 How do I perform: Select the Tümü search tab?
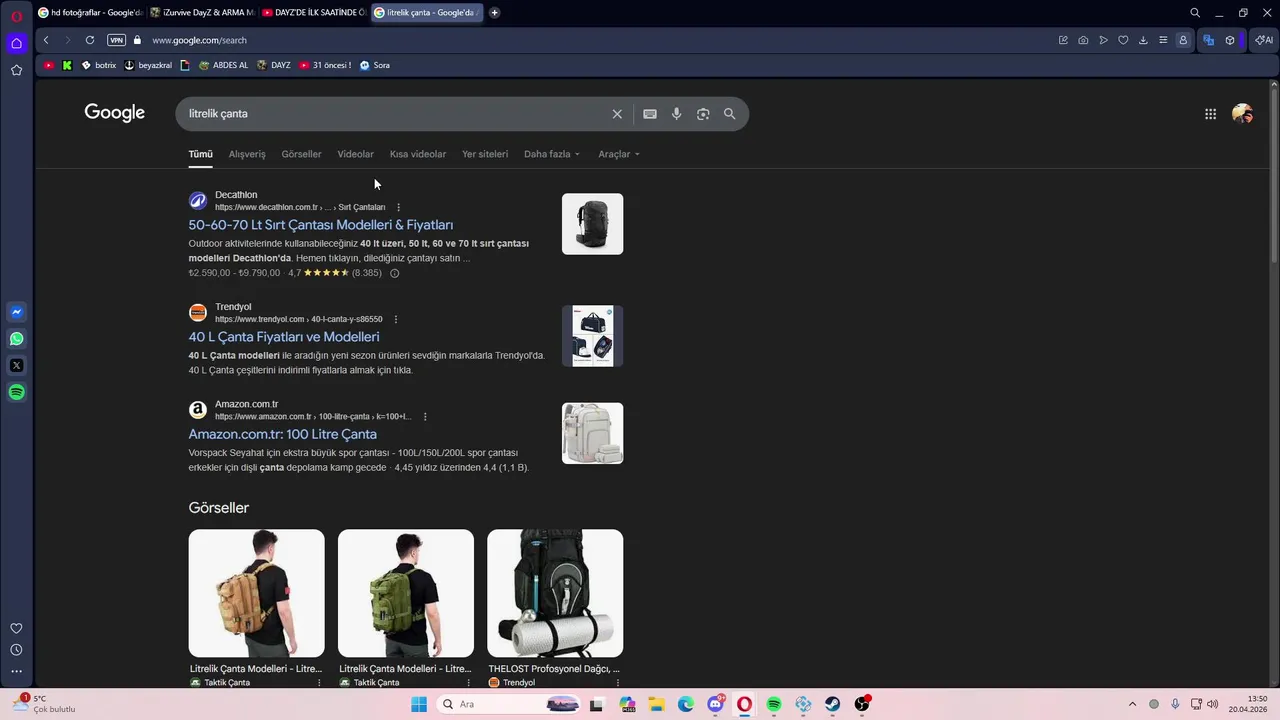pyautogui.click(x=200, y=154)
